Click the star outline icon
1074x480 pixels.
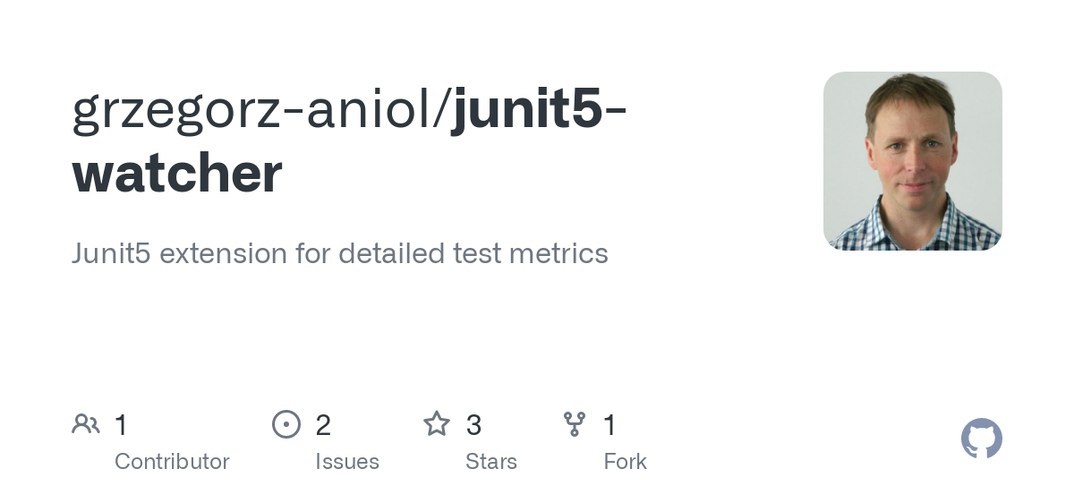[x=437, y=425]
